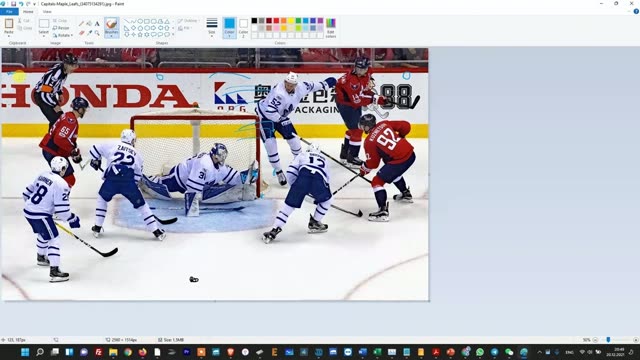Open FileZilla from taskbar
The height and width of the screenshot is (360, 640).
[98, 352]
